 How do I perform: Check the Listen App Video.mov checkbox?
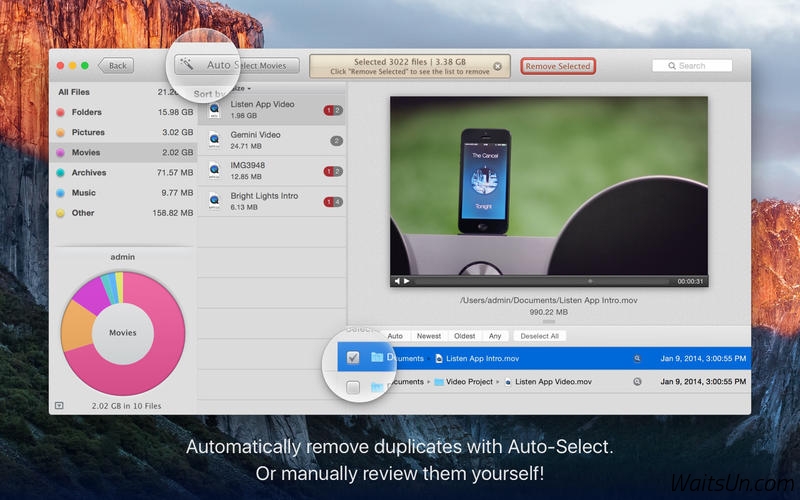tap(353, 387)
